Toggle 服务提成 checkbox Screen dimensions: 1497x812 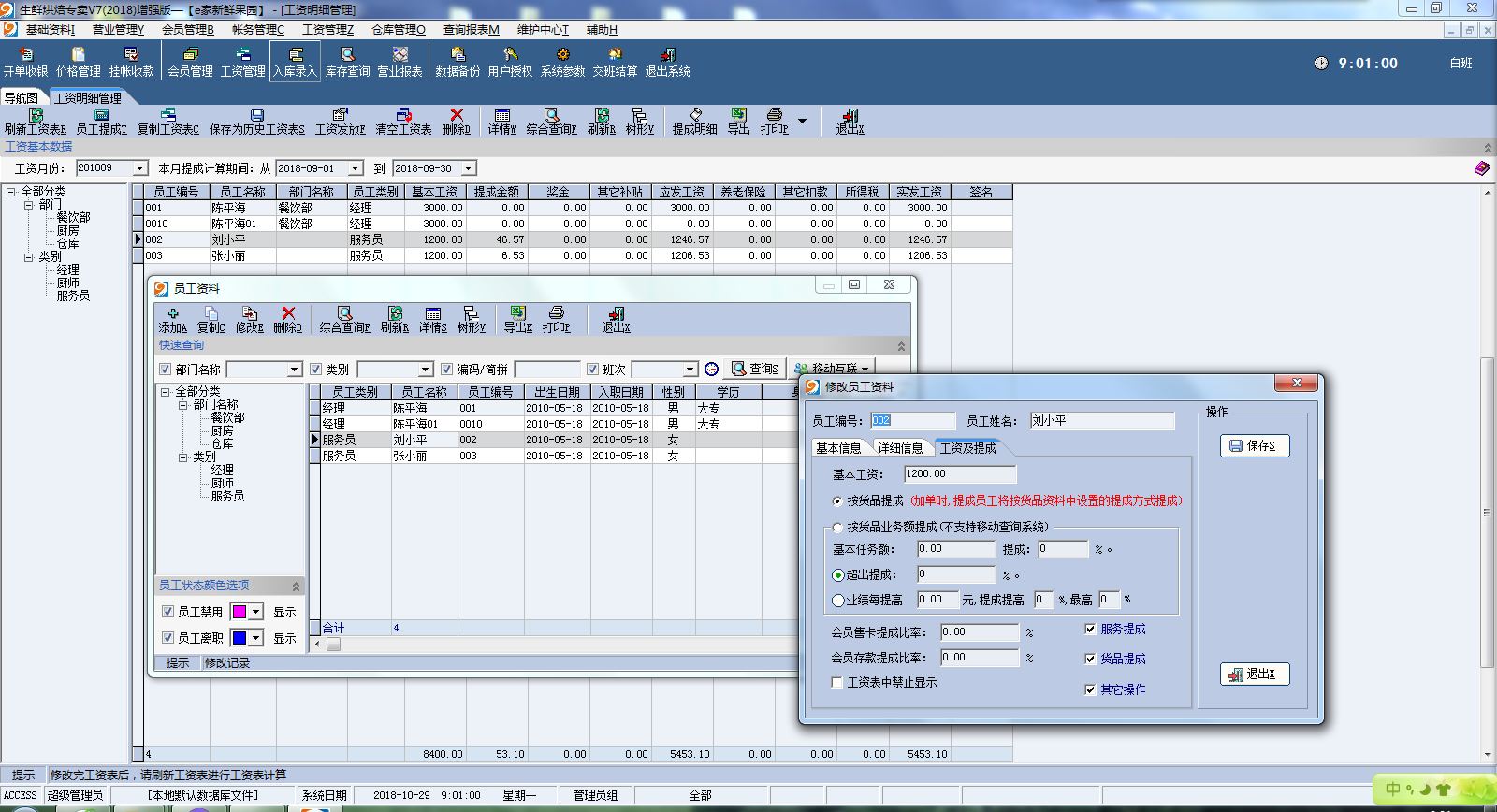[x=1090, y=630]
